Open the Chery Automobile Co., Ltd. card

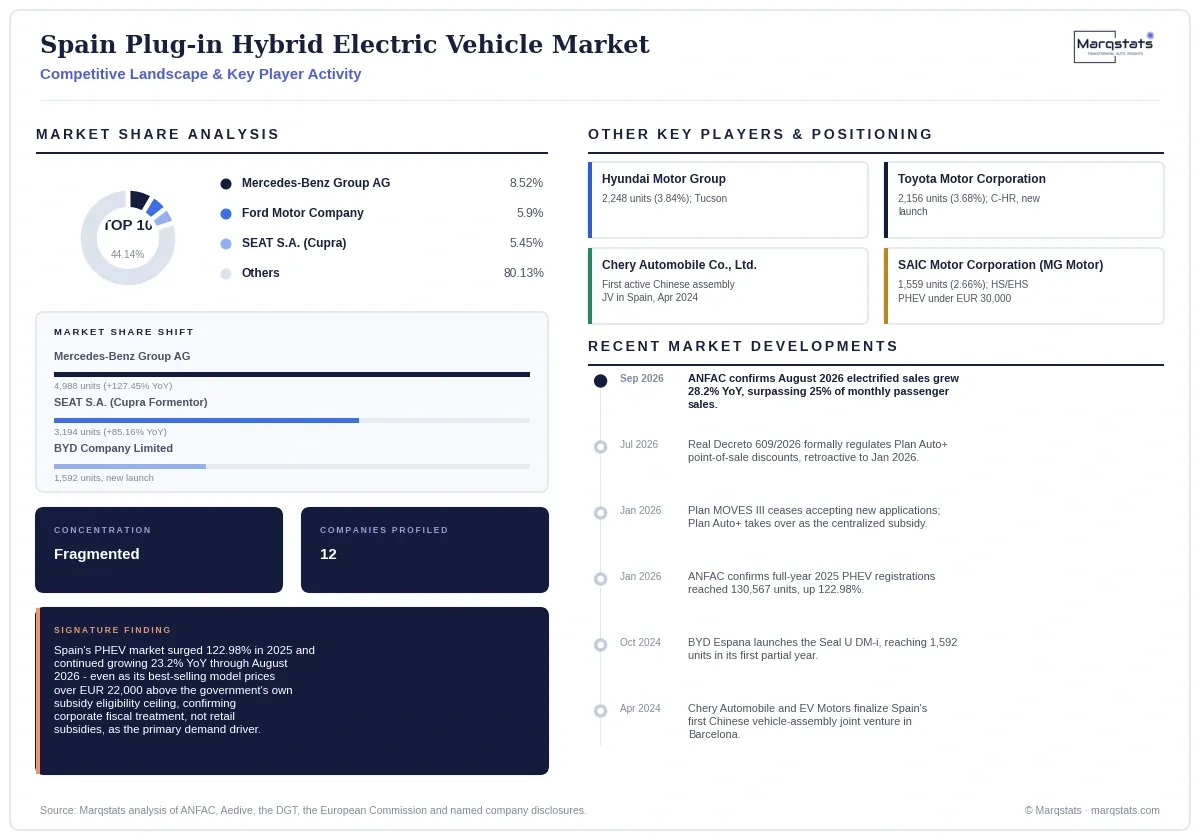click(x=728, y=286)
